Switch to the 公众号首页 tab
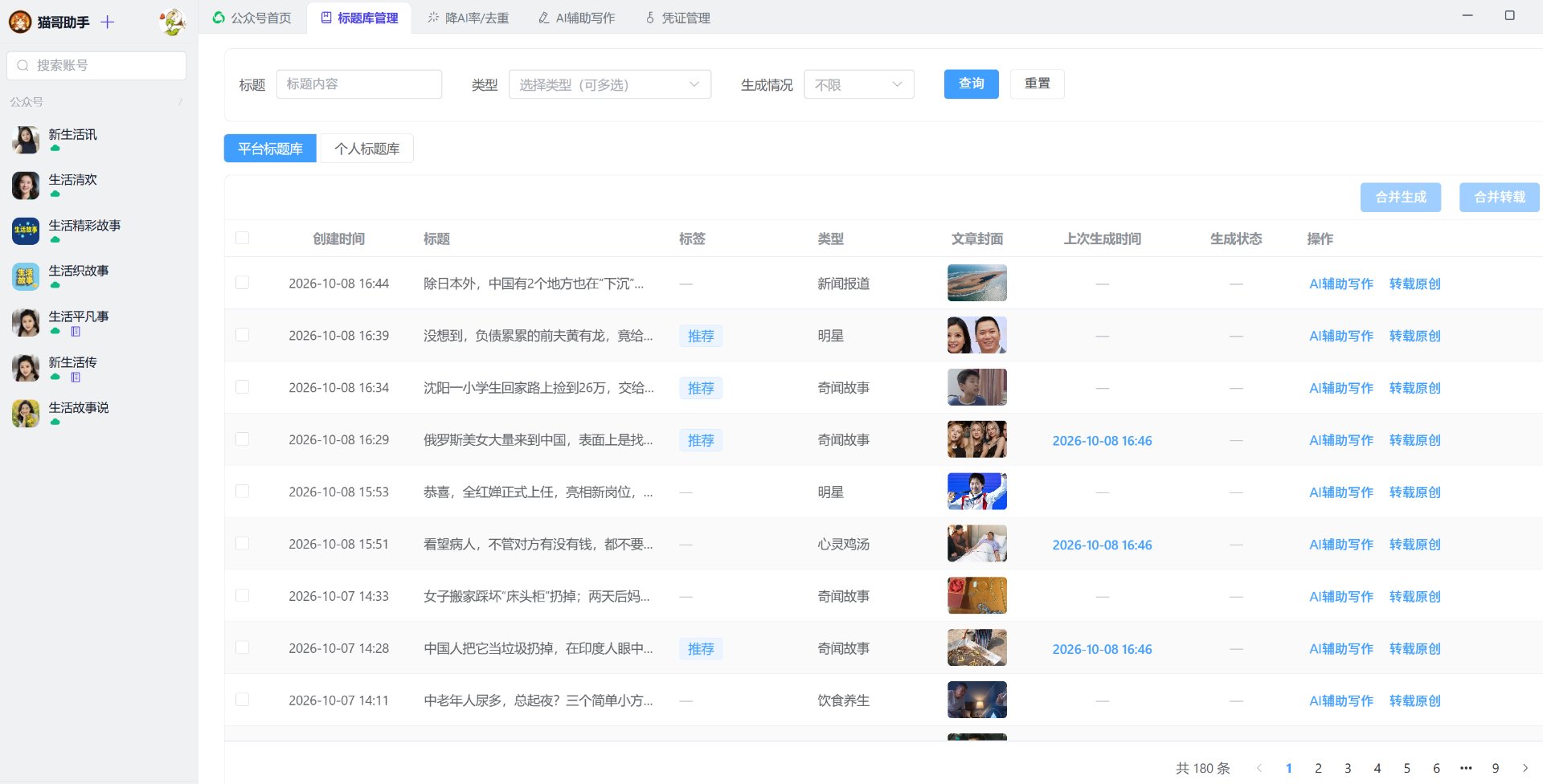 [252, 18]
